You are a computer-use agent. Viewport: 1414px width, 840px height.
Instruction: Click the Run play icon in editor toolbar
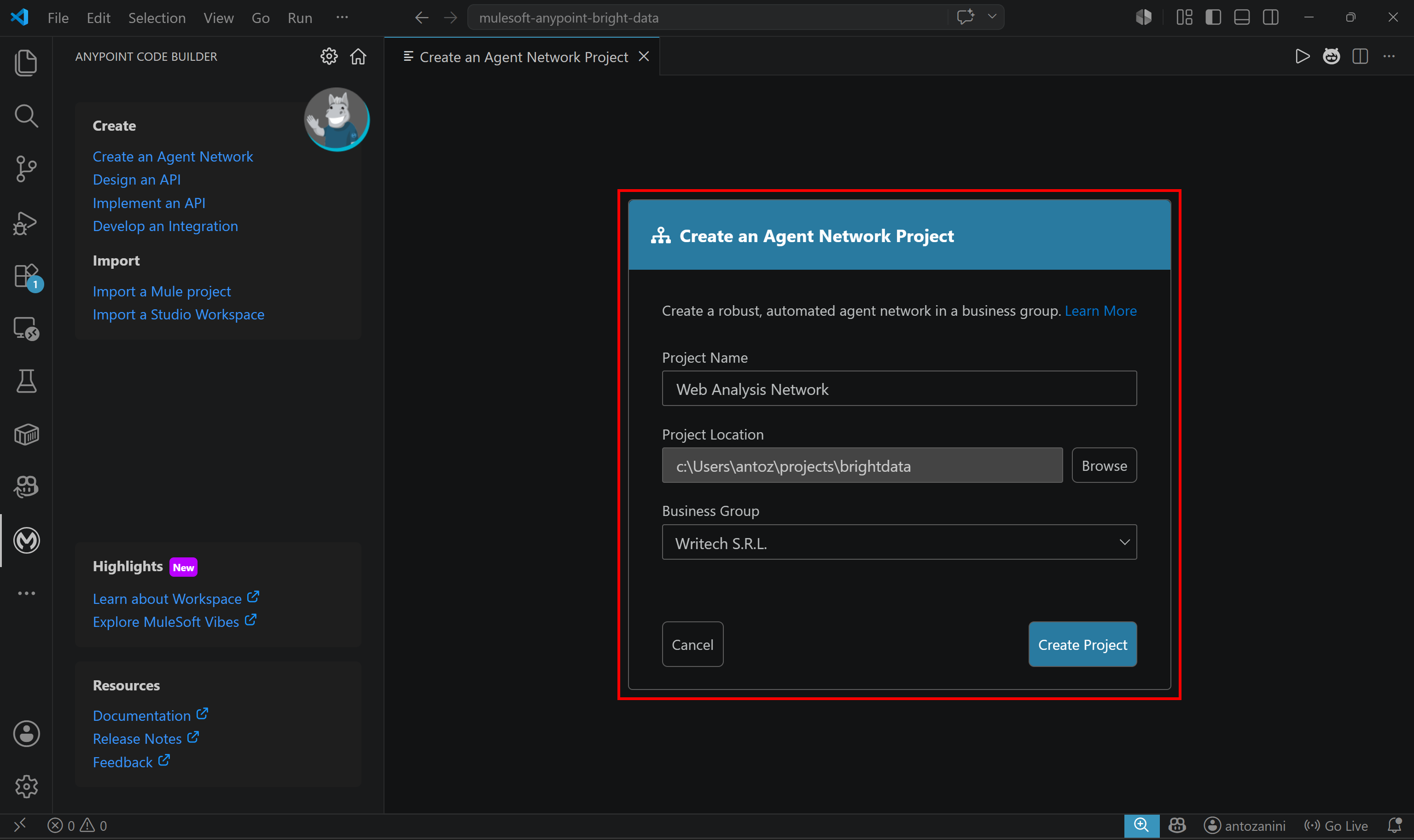tap(1302, 57)
